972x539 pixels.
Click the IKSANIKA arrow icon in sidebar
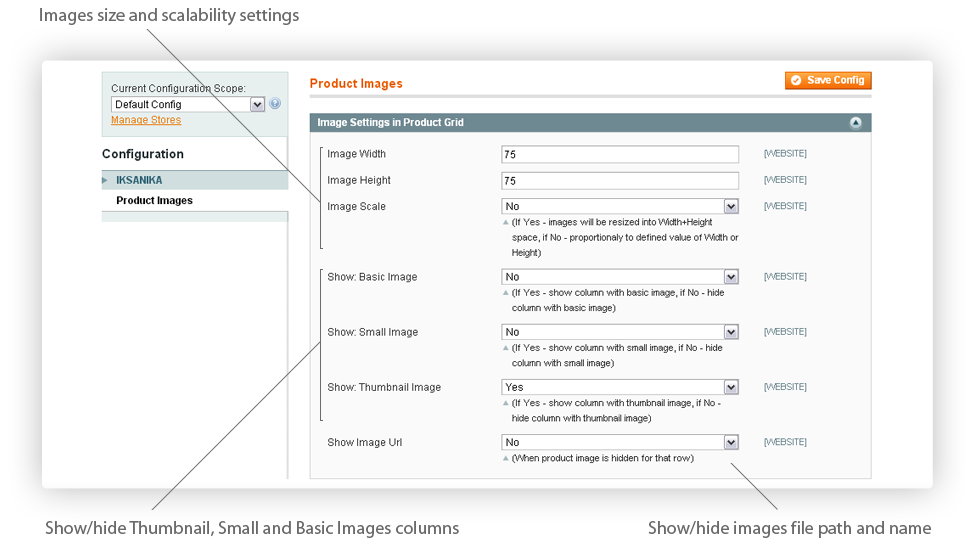(105, 180)
